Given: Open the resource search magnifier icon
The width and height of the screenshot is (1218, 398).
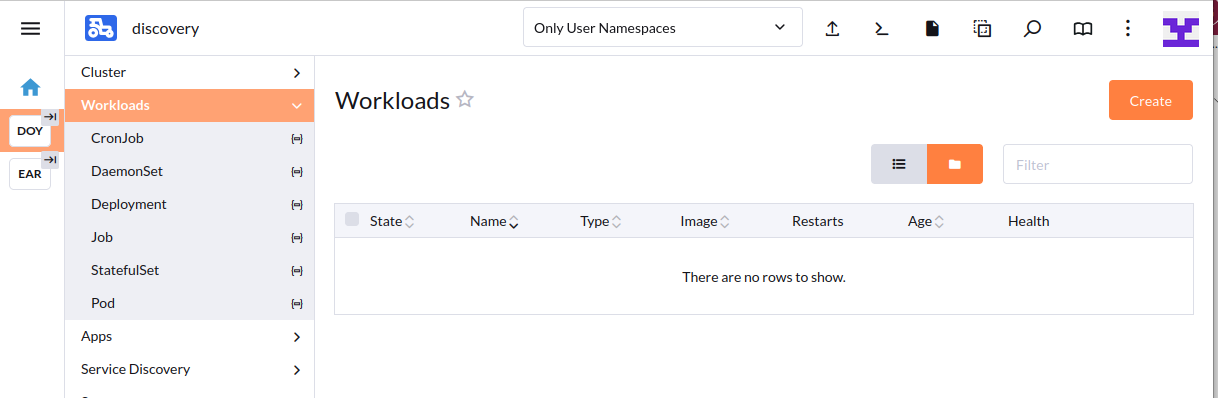Looking at the screenshot, I should click(1033, 29).
